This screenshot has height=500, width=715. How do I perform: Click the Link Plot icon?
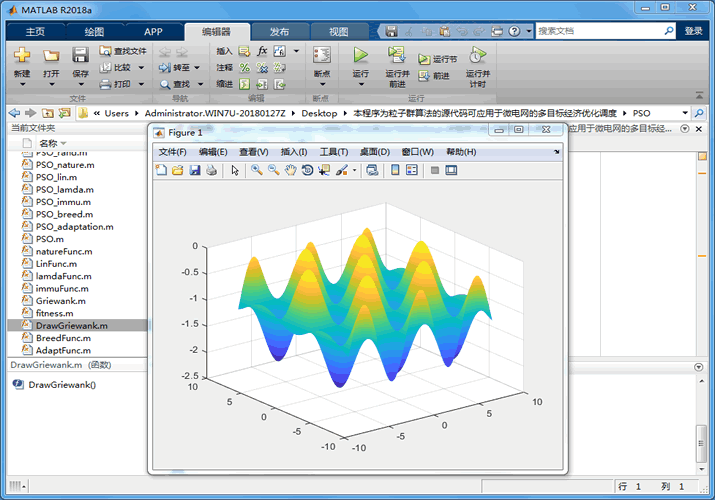(x=372, y=170)
